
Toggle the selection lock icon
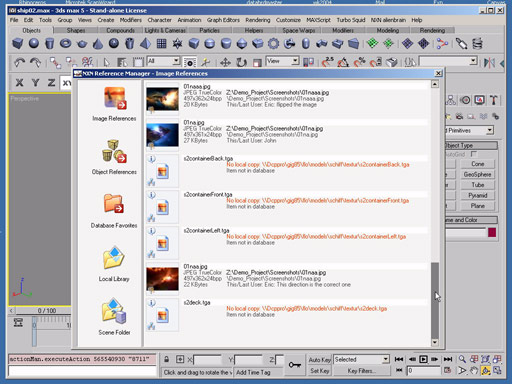point(166,359)
